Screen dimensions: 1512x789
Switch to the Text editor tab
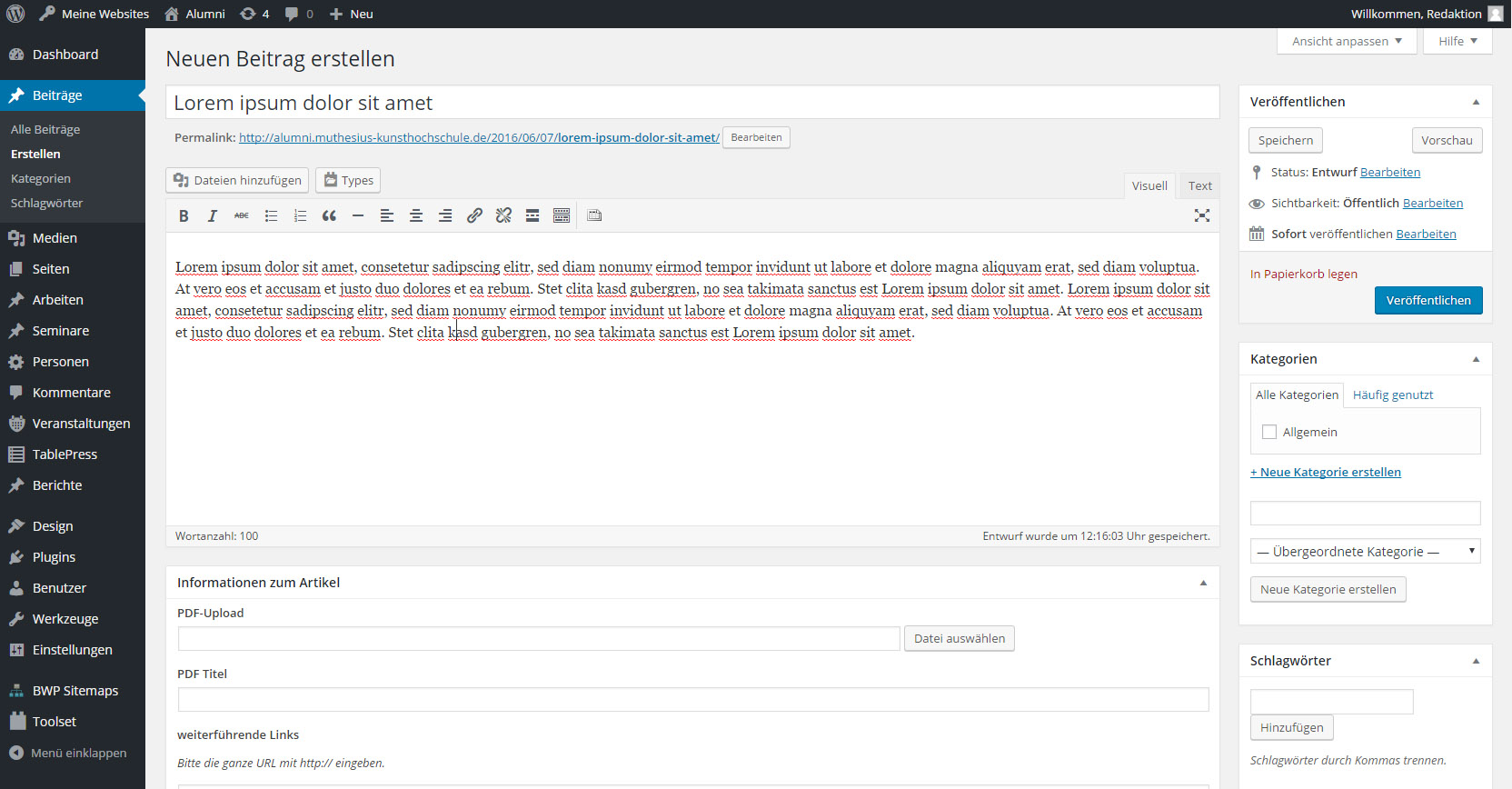click(1199, 186)
